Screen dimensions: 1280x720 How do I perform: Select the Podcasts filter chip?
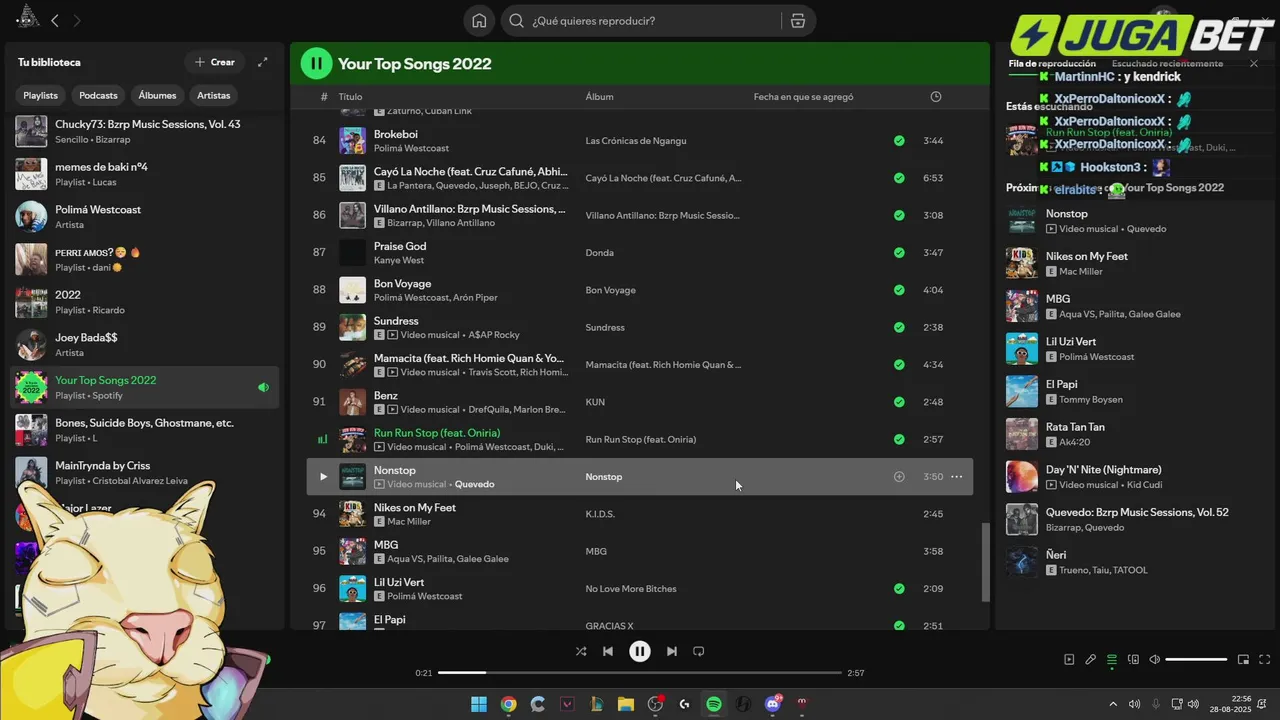point(98,95)
